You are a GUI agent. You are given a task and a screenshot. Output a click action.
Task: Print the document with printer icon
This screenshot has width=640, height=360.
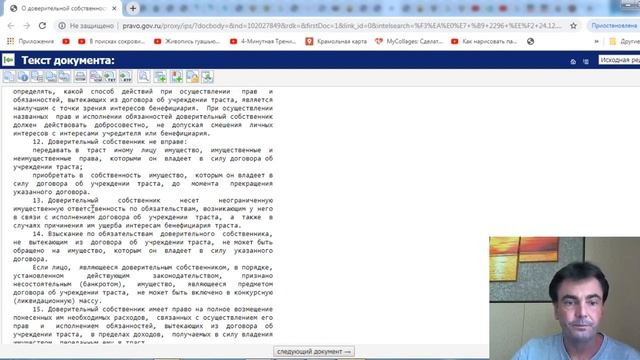pos(80,76)
